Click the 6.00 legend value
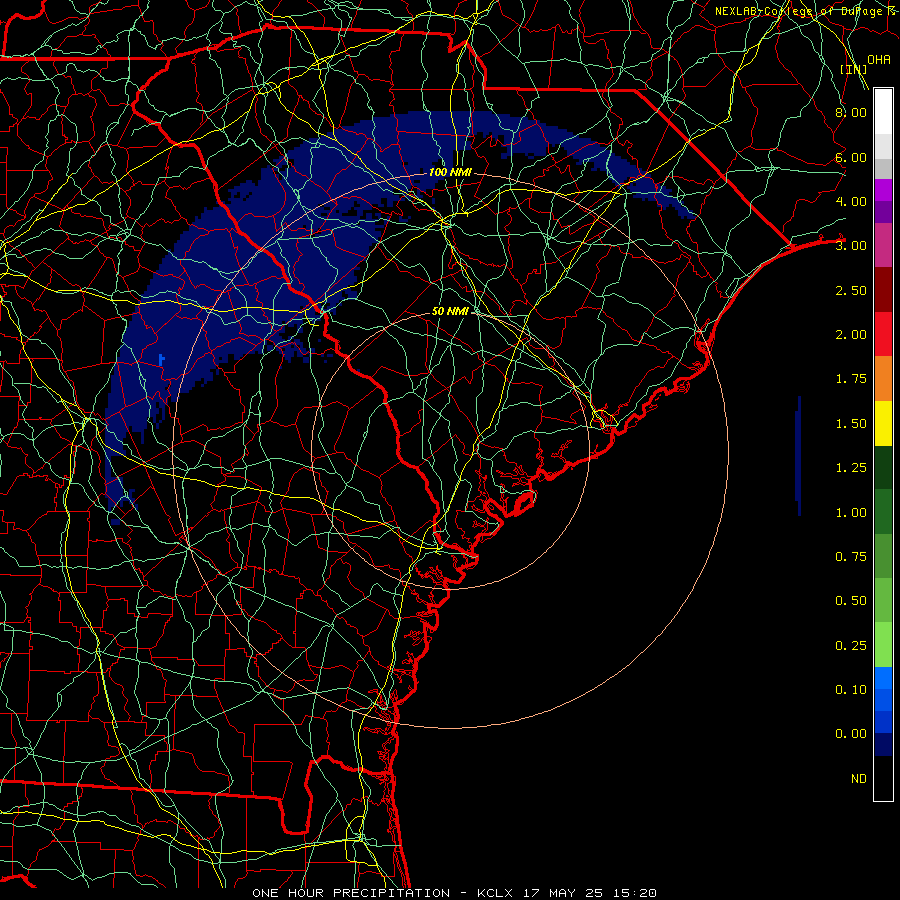 (851, 157)
